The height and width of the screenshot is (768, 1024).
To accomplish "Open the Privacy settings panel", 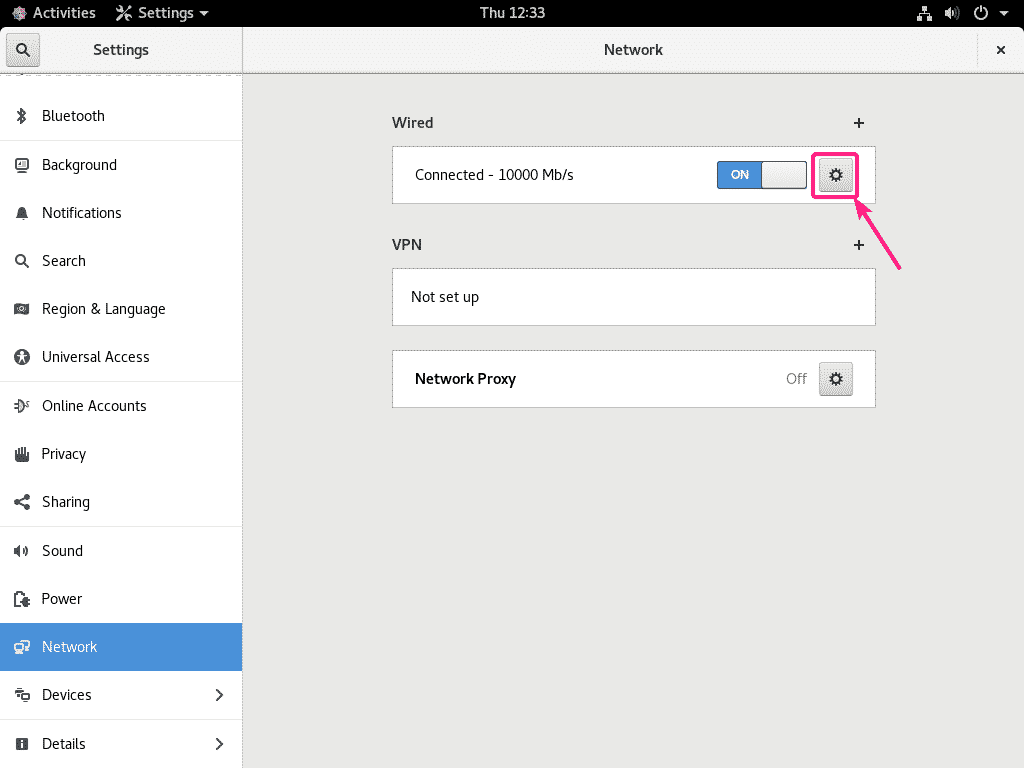I will click(64, 454).
